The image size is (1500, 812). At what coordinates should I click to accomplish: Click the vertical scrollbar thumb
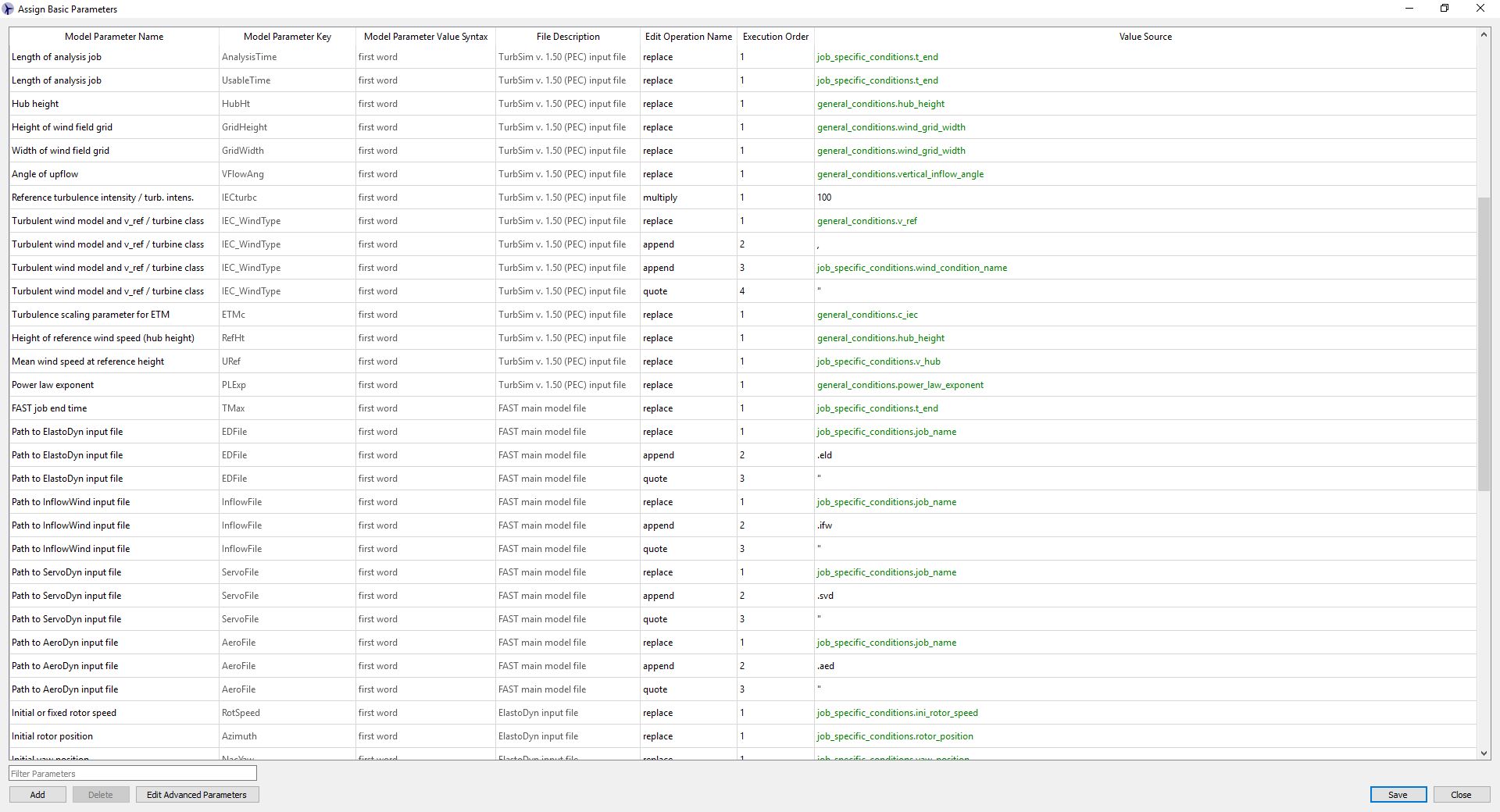[1484, 344]
